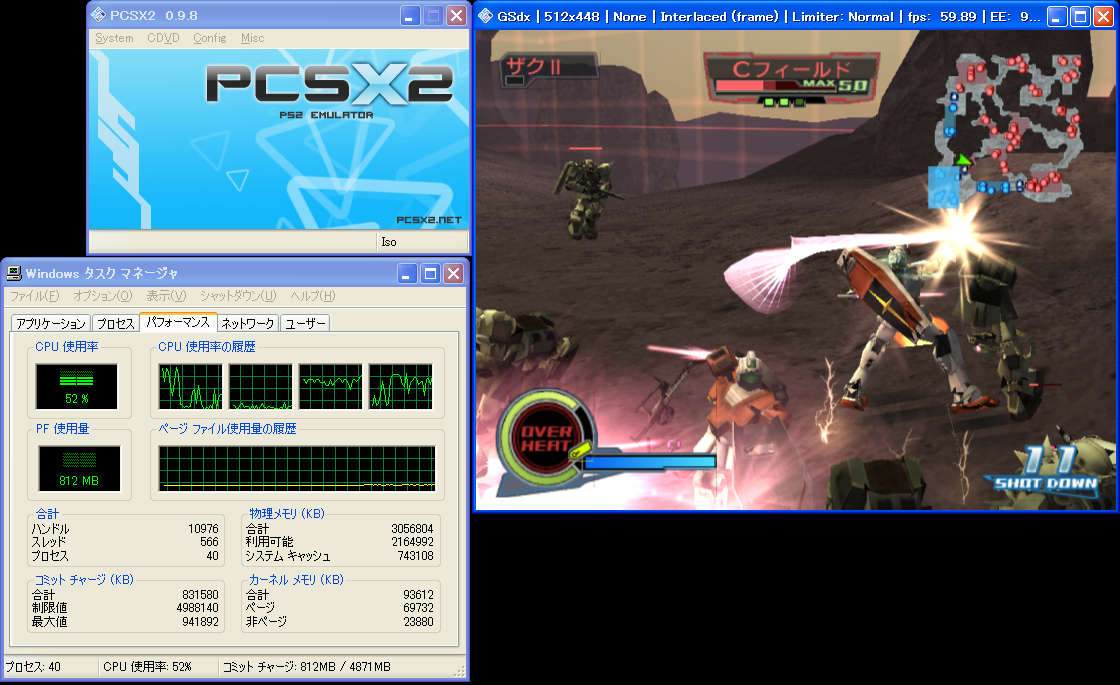The image size is (1120, 685).
Task: Click the 最大値 value 941892
Action: (200, 621)
